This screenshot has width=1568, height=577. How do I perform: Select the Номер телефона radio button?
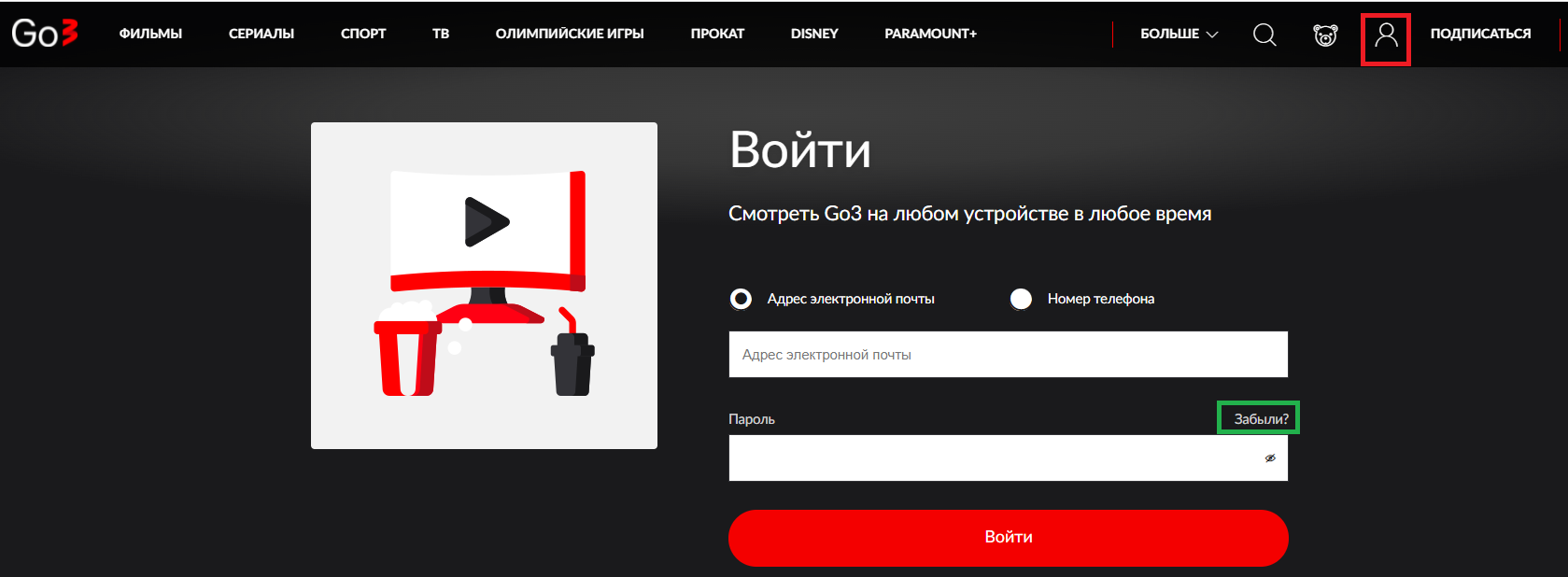tap(1021, 299)
